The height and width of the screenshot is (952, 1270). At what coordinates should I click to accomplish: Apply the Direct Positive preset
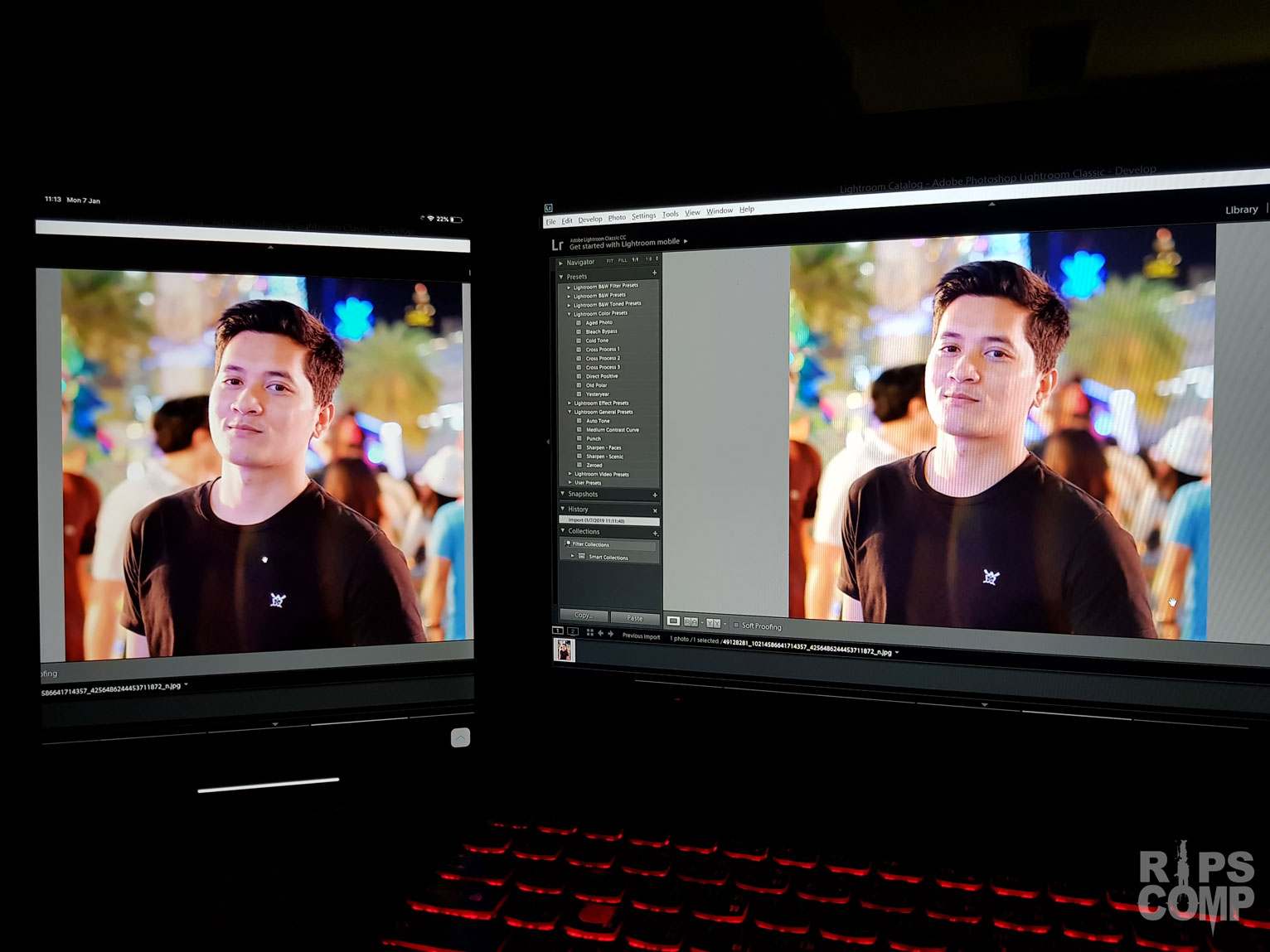pos(602,376)
